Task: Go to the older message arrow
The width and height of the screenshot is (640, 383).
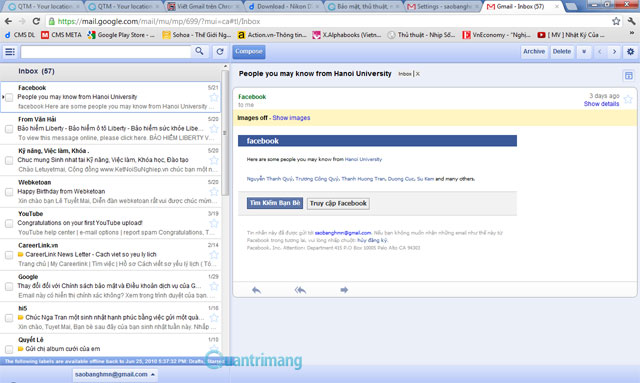Action: point(614,52)
